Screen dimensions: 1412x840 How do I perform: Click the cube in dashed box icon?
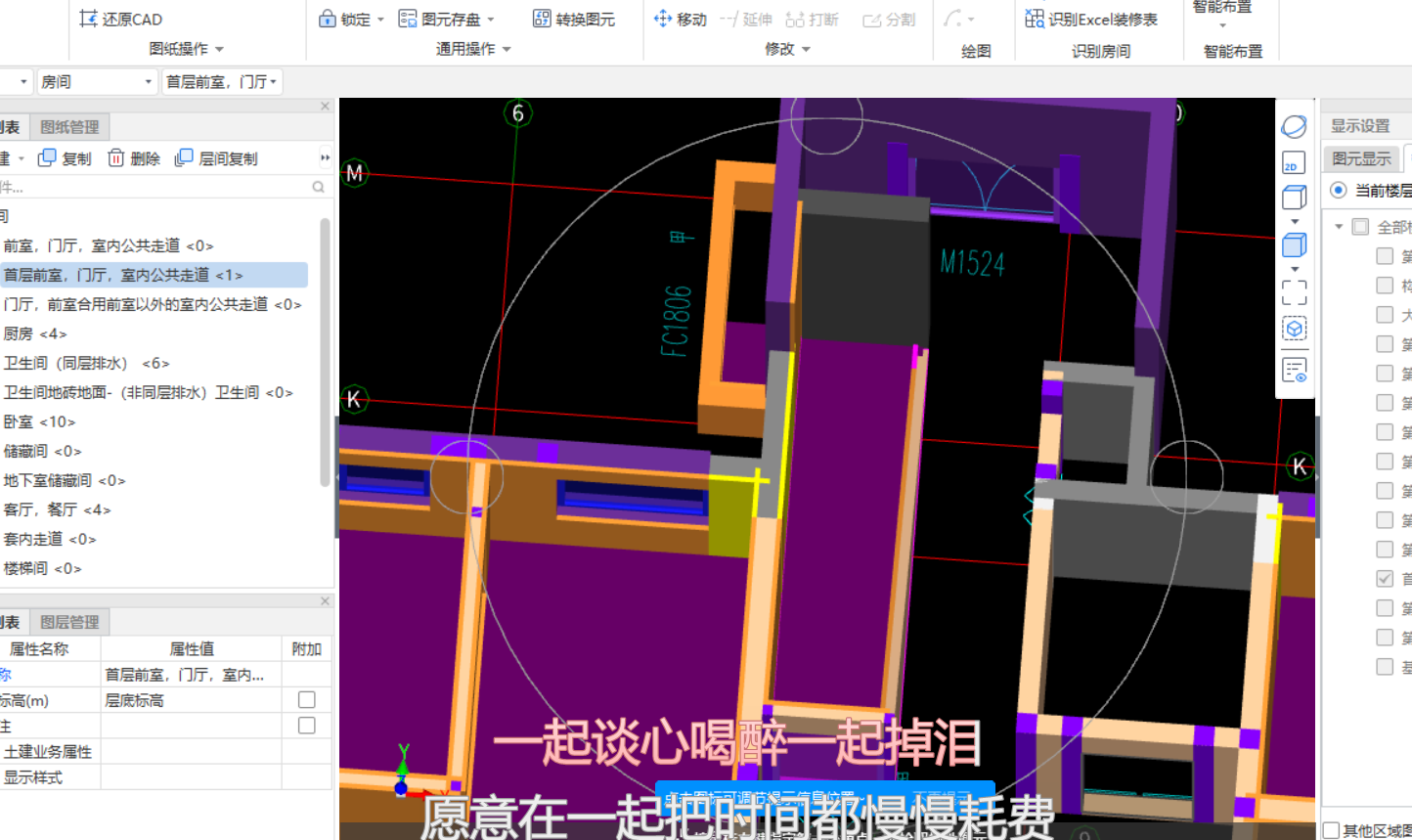1294,329
